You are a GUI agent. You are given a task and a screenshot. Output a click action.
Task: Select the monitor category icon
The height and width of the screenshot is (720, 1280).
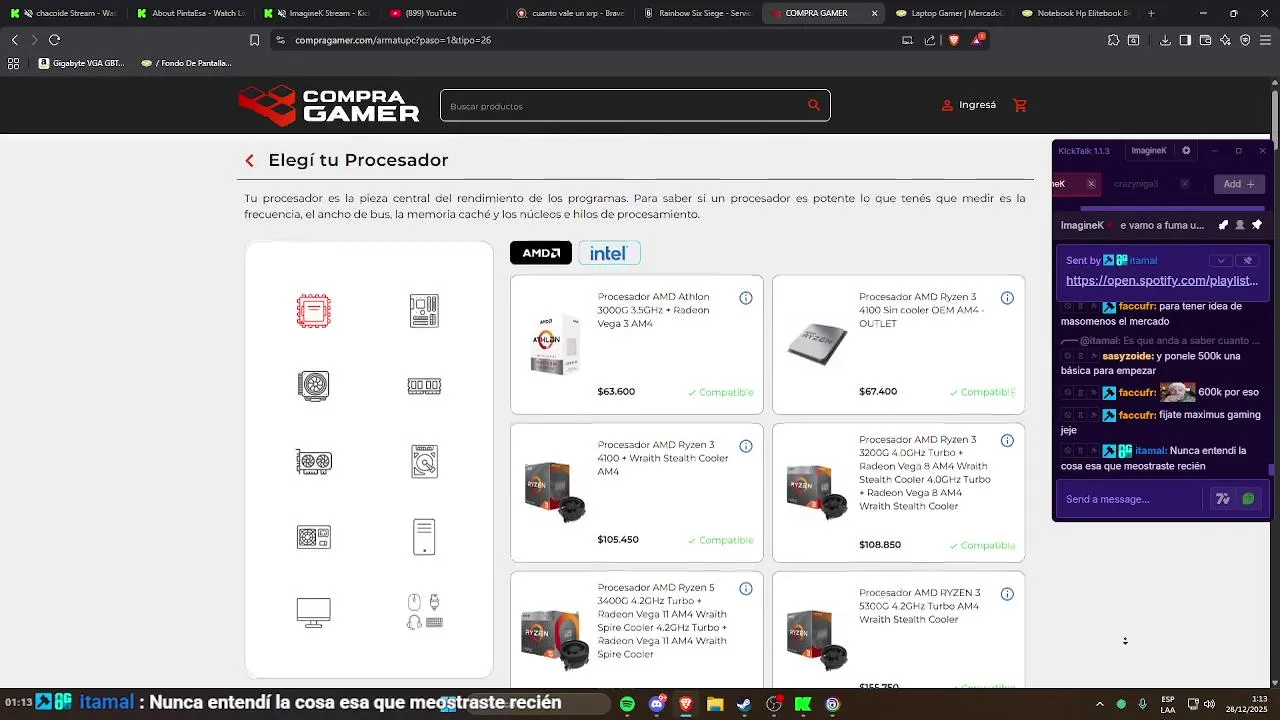tap(314, 612)
